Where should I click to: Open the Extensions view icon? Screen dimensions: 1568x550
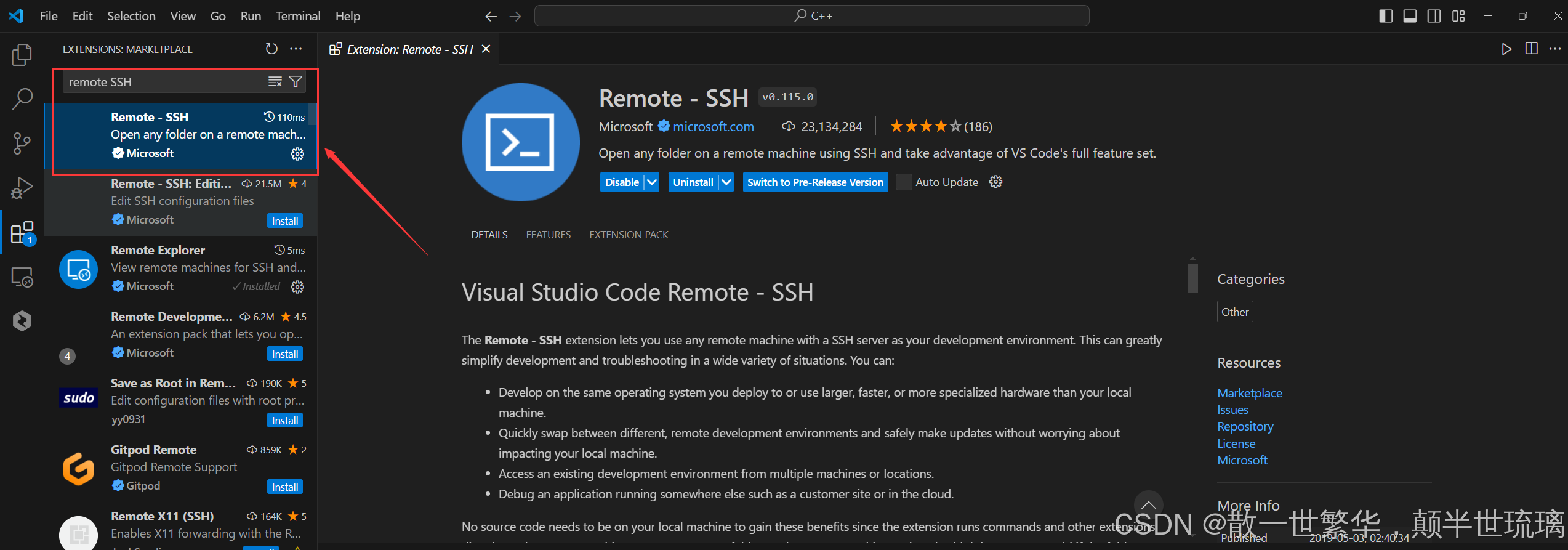click(x=22, y=233)
